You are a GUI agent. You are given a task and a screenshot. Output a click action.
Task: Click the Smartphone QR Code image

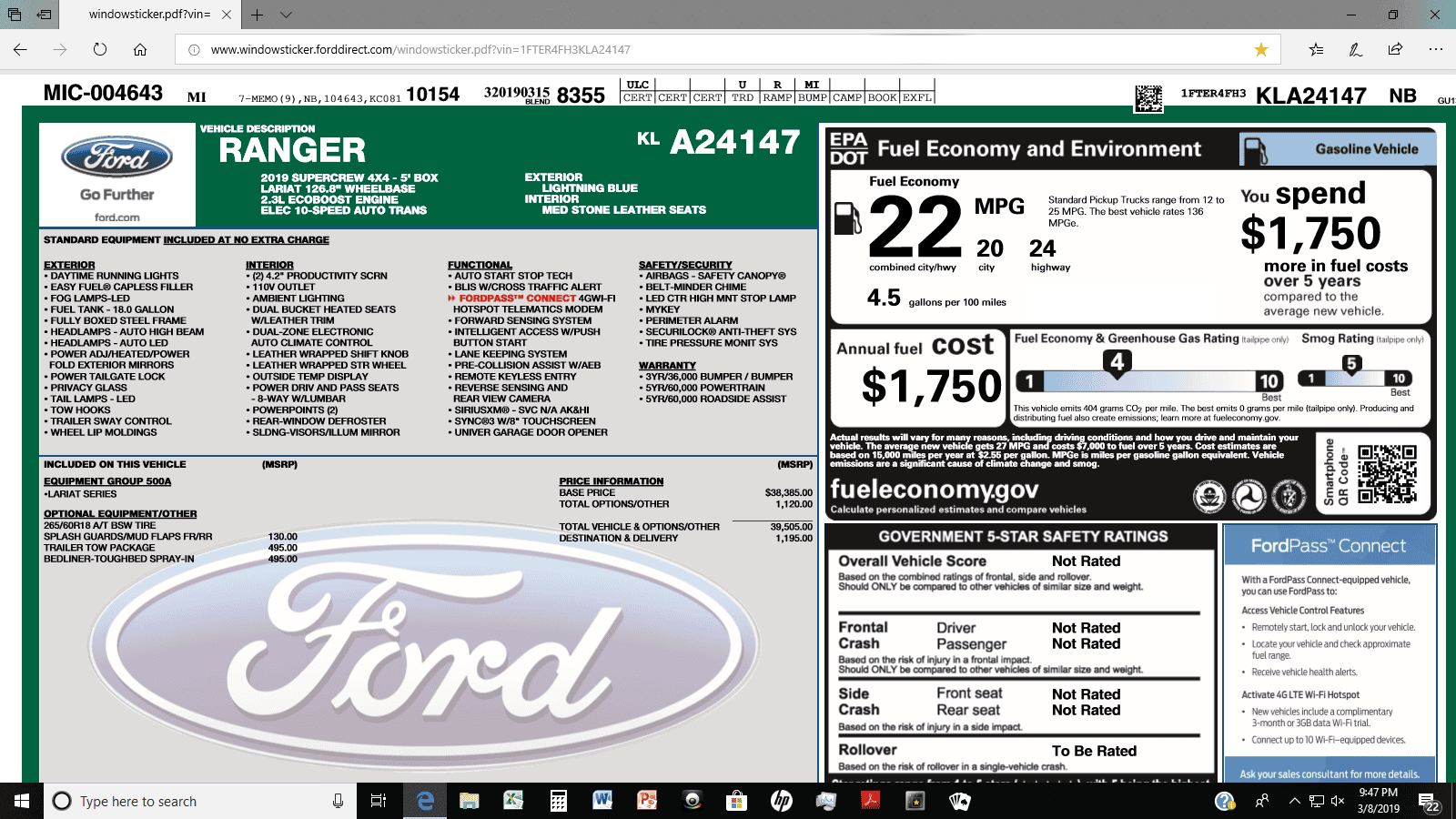pyautogui.click(x=1388, y=474)
